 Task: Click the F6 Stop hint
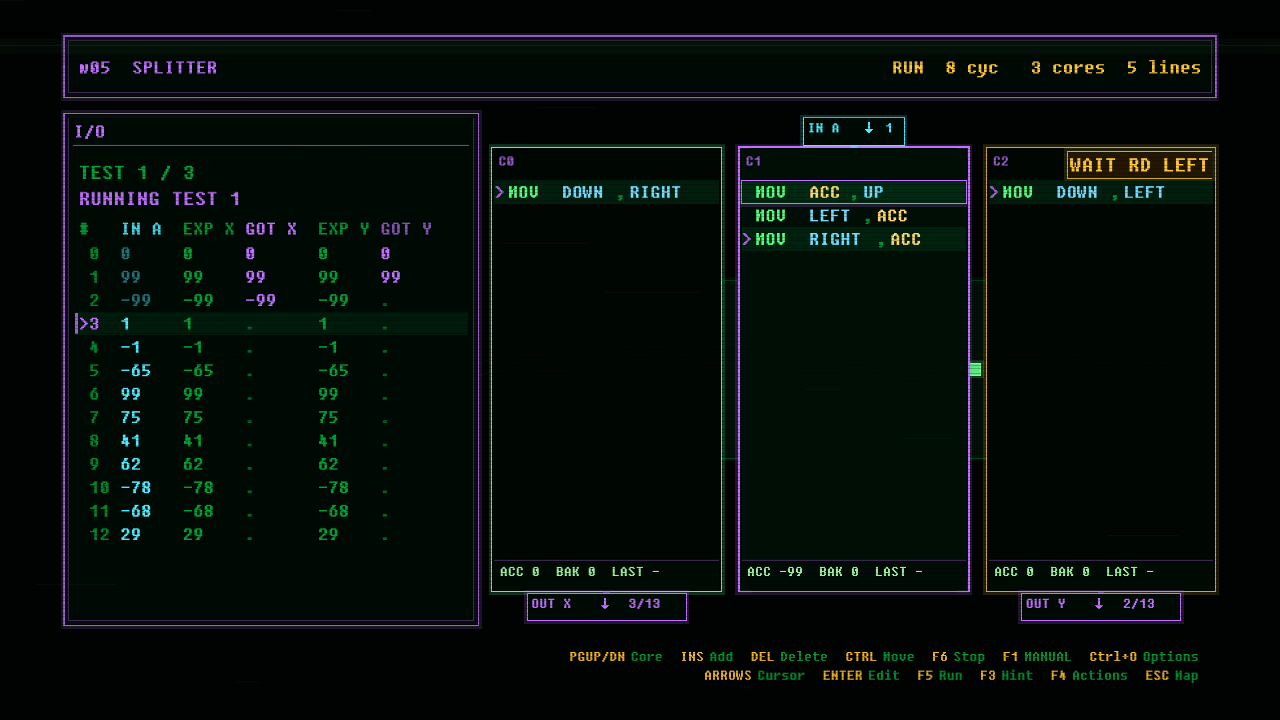pos(958,657)
